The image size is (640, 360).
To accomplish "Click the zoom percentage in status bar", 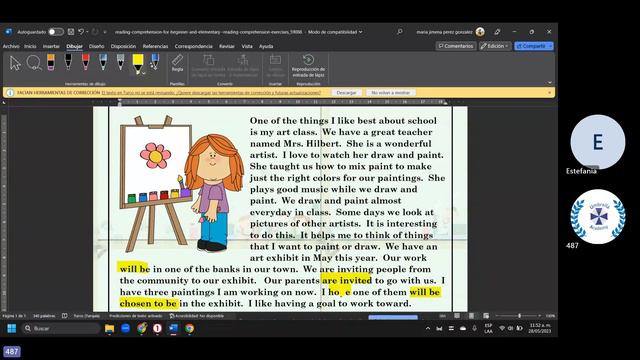I will [x=550, y=316].
